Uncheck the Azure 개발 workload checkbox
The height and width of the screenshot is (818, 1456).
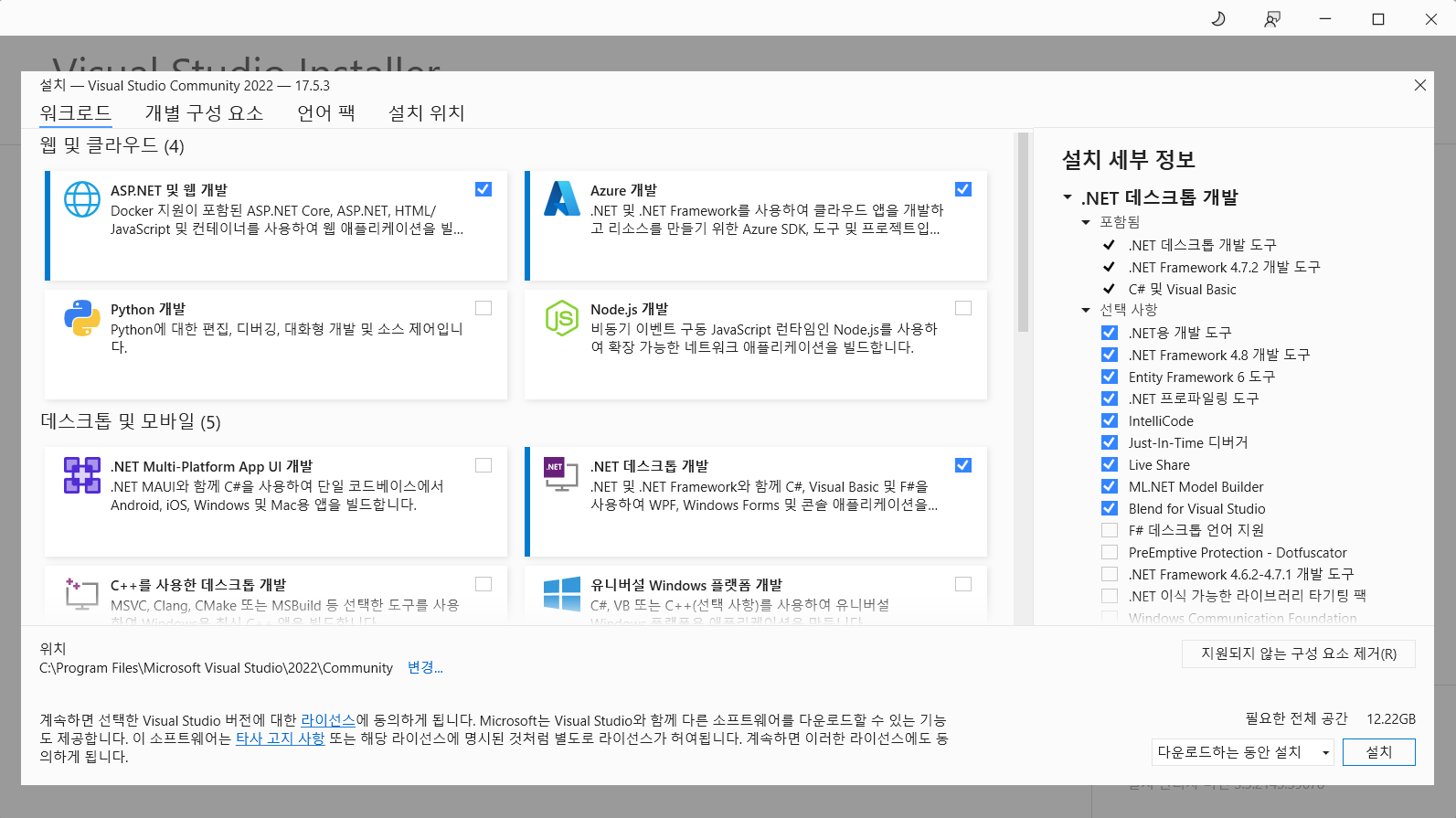[x=963, y=189]
